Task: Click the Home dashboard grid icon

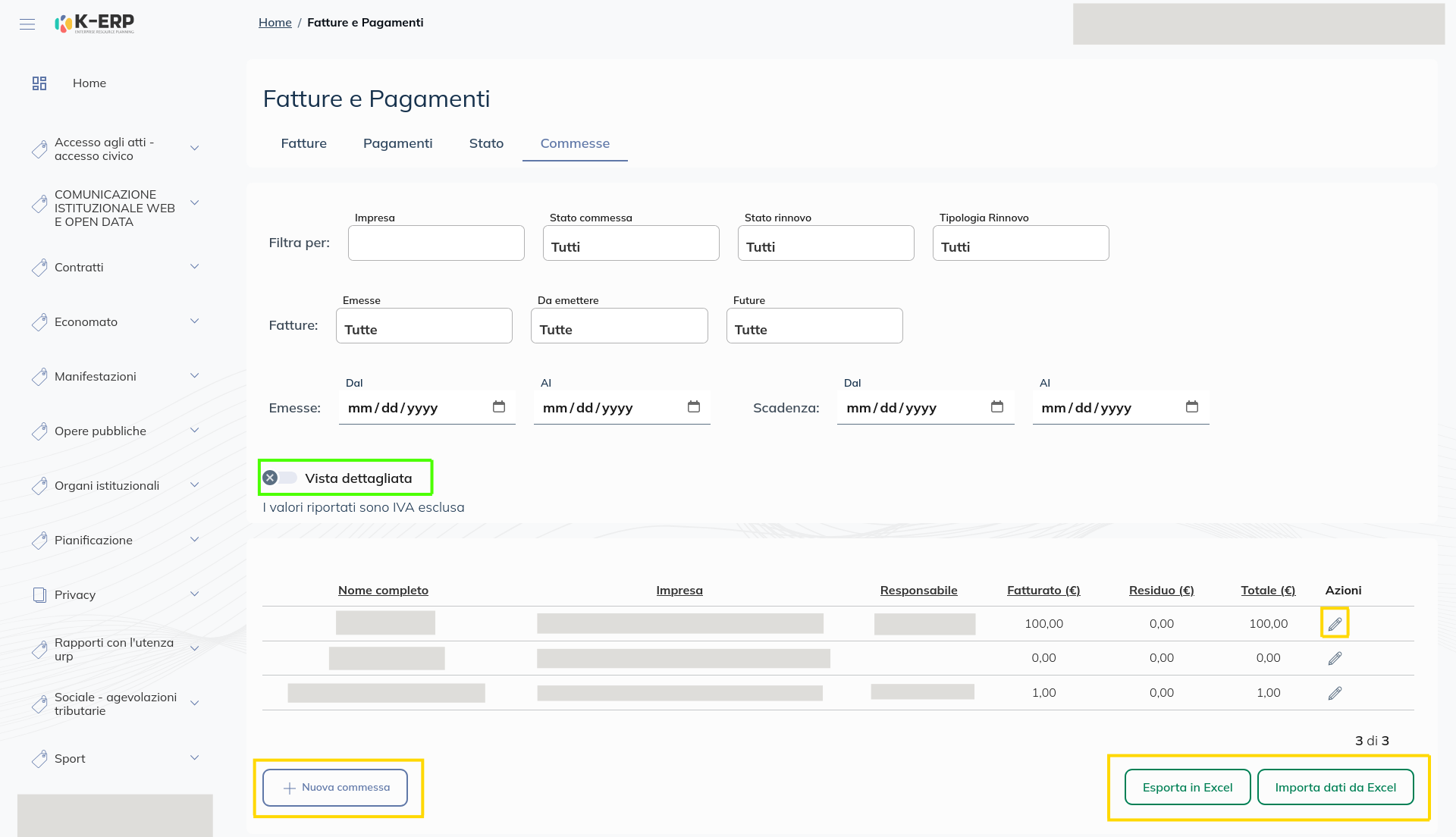Action: tap(39, 83)
